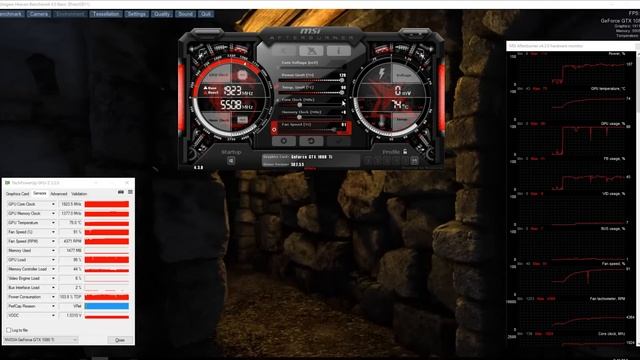This screenshot has width=640, height=360.
Task: Open the Memory Controller Load sensor dropdown
Action: [x=53, y=269]
